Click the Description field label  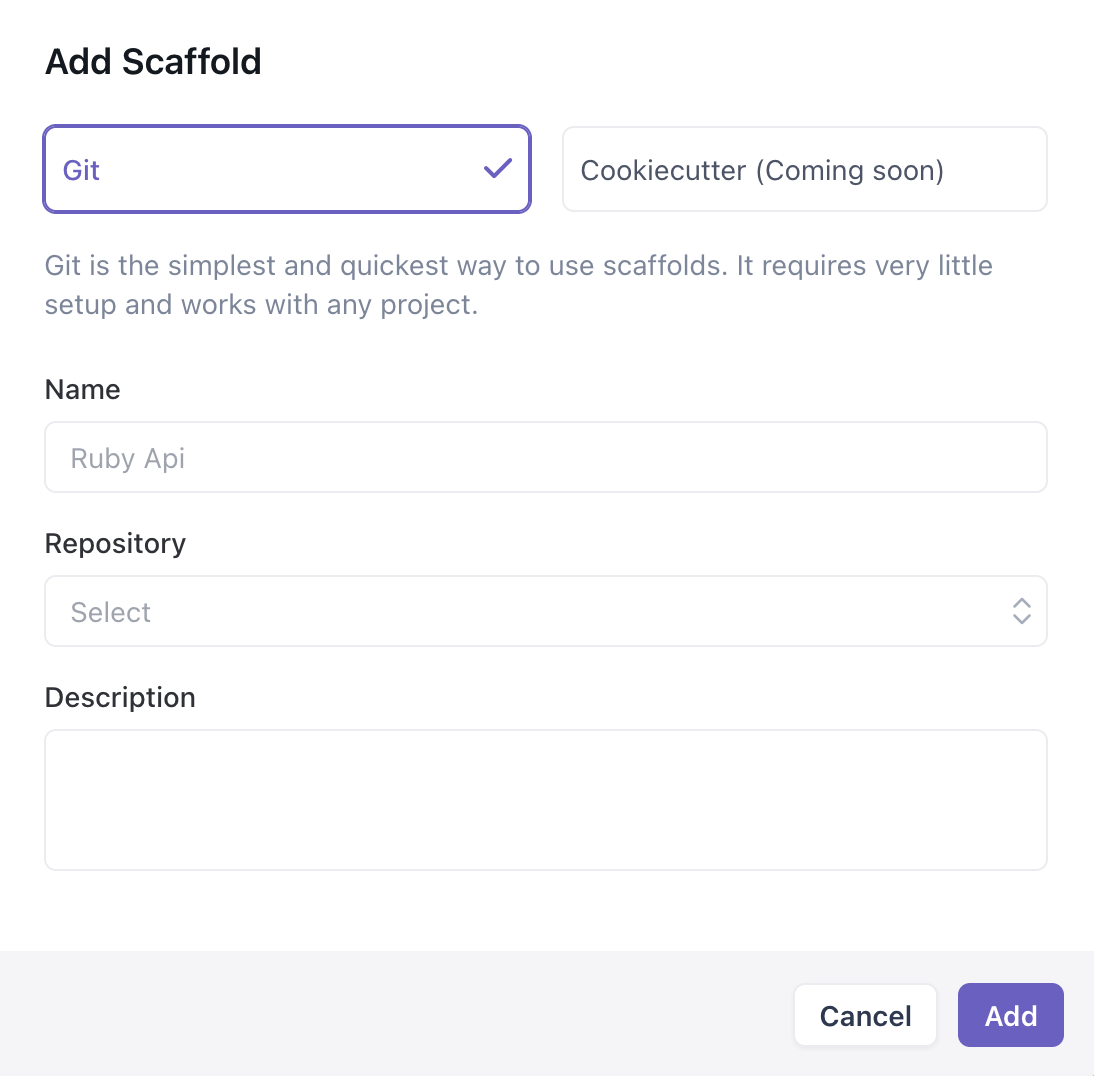[120, 697]
